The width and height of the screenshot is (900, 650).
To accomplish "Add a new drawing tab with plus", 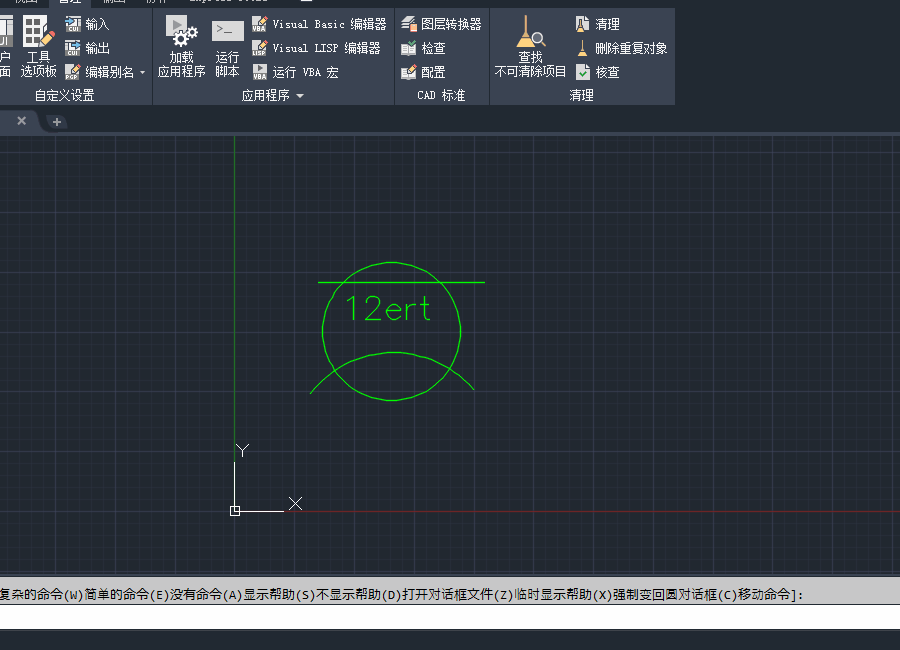I will [x=57, y=122].
